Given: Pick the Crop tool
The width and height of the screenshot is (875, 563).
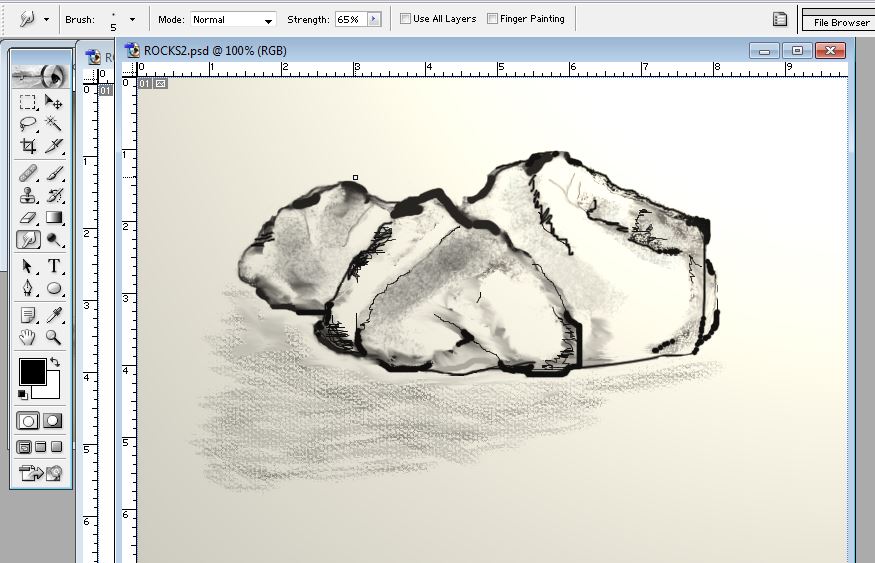Looking at the screenshot, I should click(x=28, y=146).
